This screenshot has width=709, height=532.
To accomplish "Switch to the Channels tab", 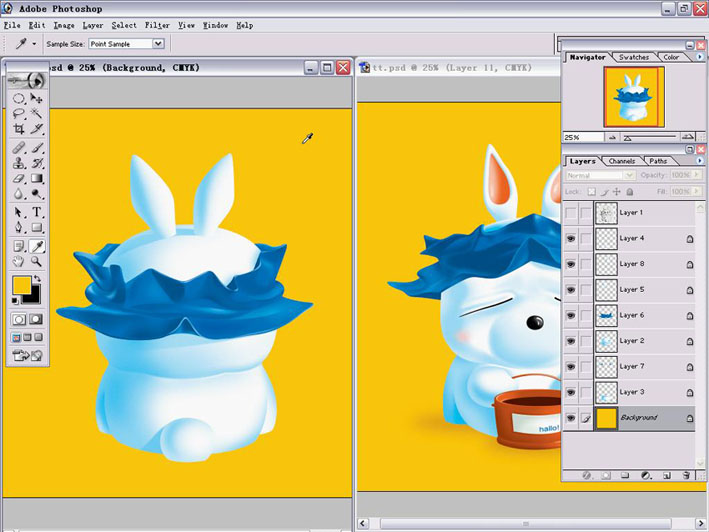I will click(x=622, y=161).
